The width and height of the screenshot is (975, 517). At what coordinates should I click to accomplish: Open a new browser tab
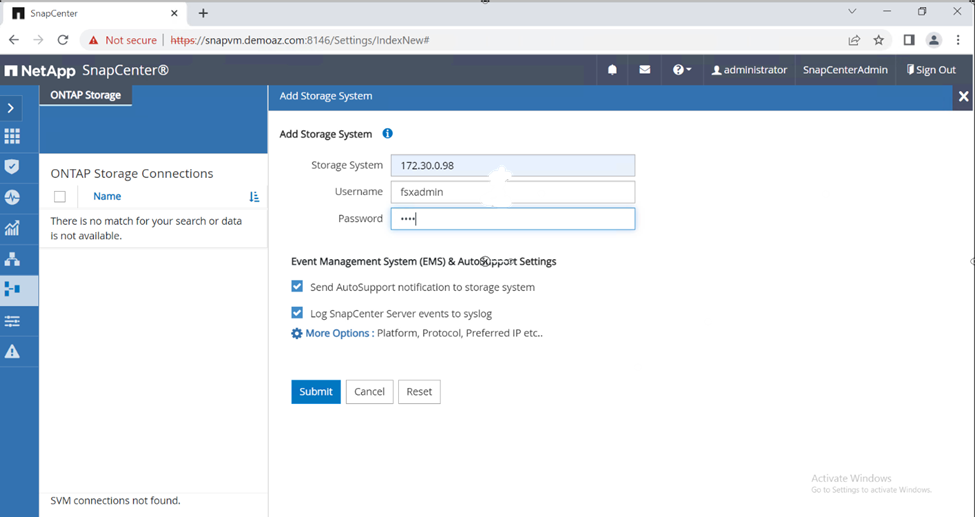point(203,13)
